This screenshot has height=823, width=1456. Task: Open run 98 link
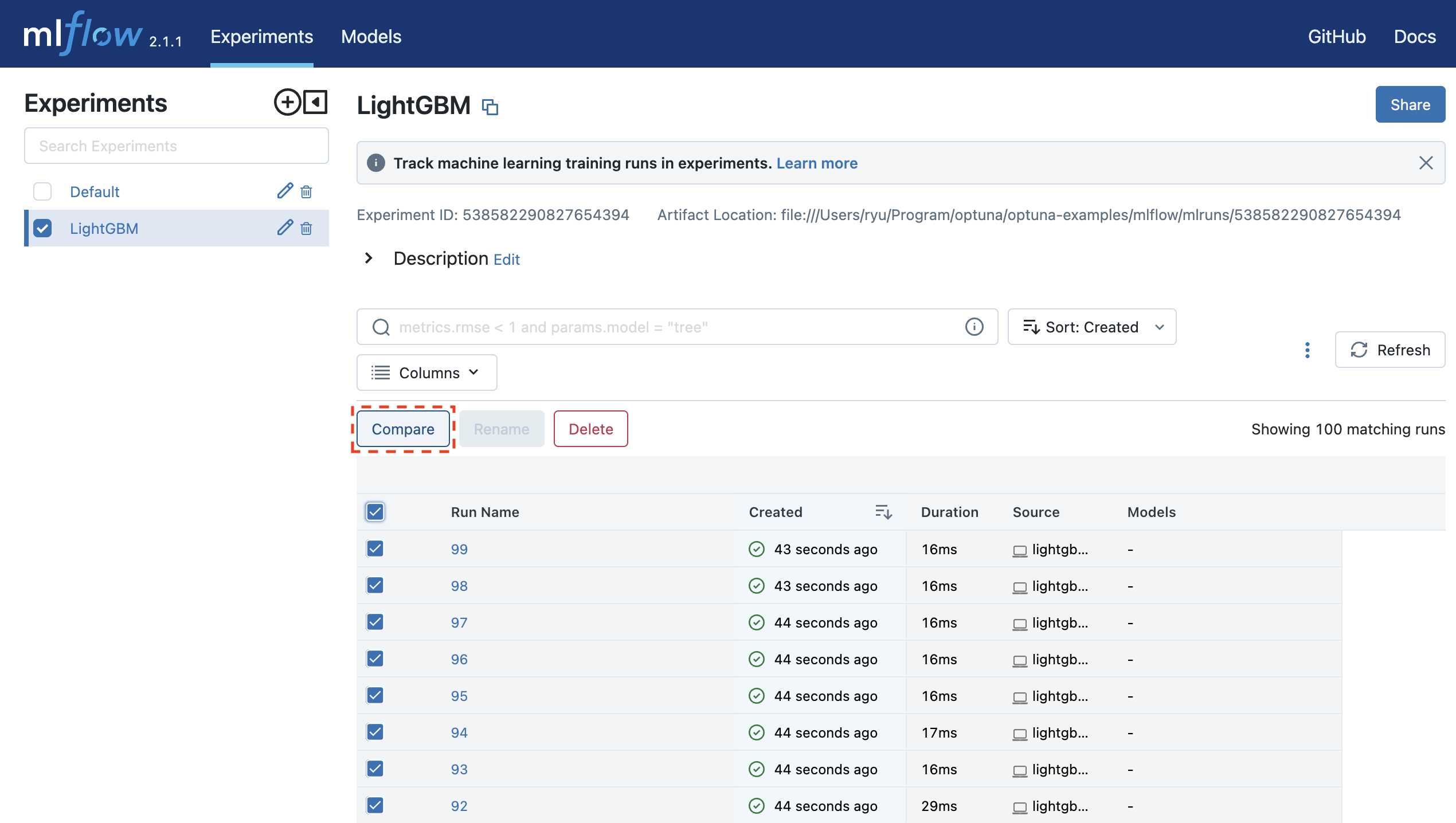pyautogui.click(x=459, y=586)
